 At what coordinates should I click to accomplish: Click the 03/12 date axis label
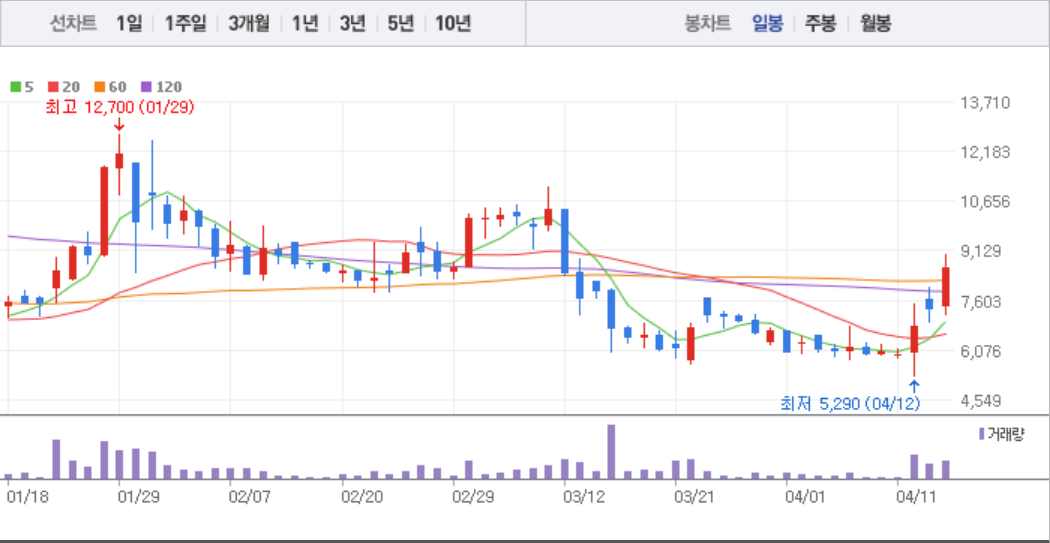coord(584,498)
